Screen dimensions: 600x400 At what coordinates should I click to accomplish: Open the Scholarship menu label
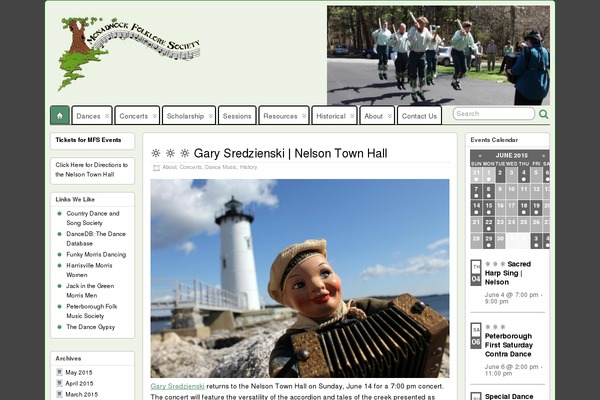tap(185, 116)
